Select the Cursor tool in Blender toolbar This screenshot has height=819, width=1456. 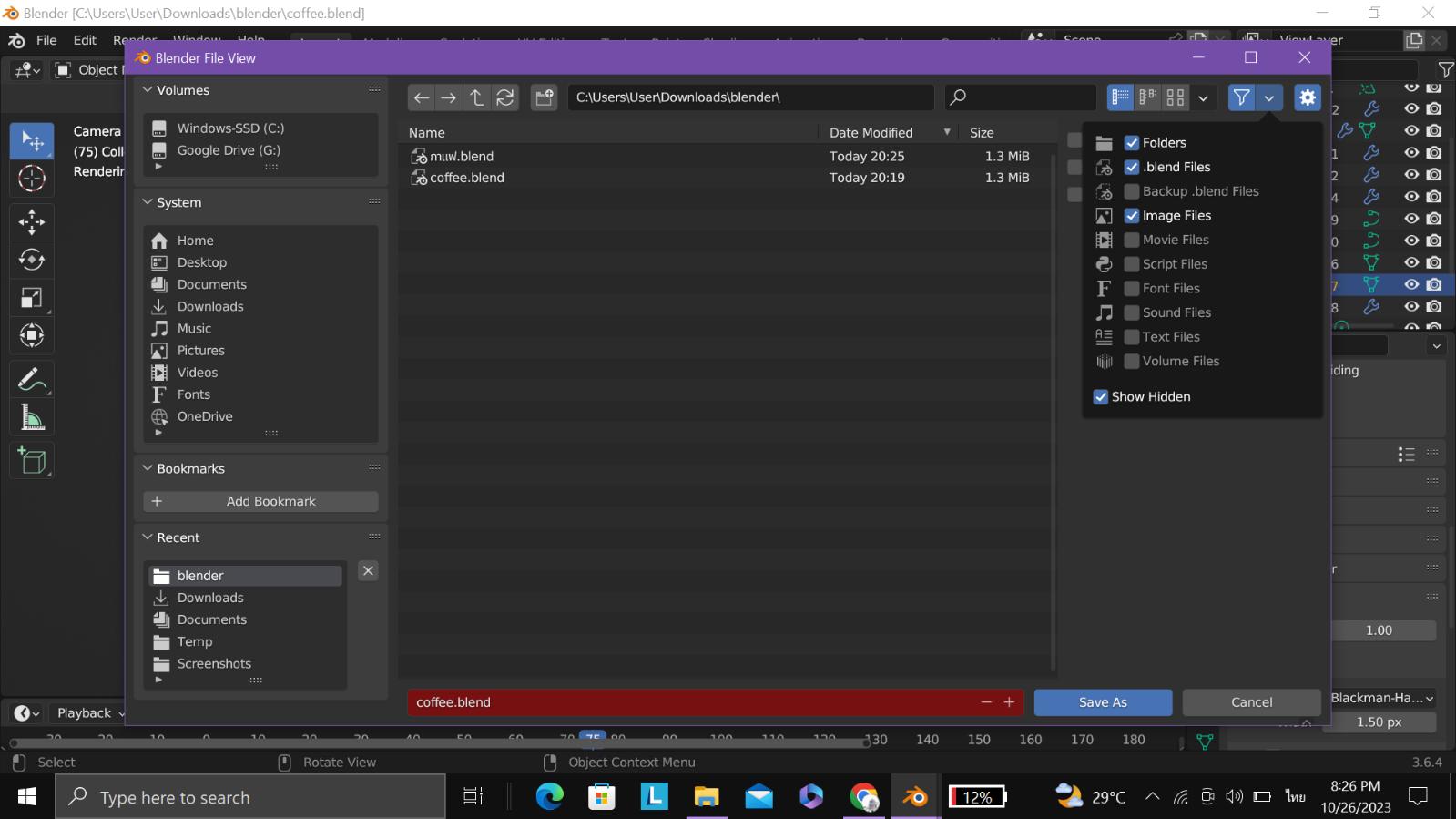click(x=32, y=179)
